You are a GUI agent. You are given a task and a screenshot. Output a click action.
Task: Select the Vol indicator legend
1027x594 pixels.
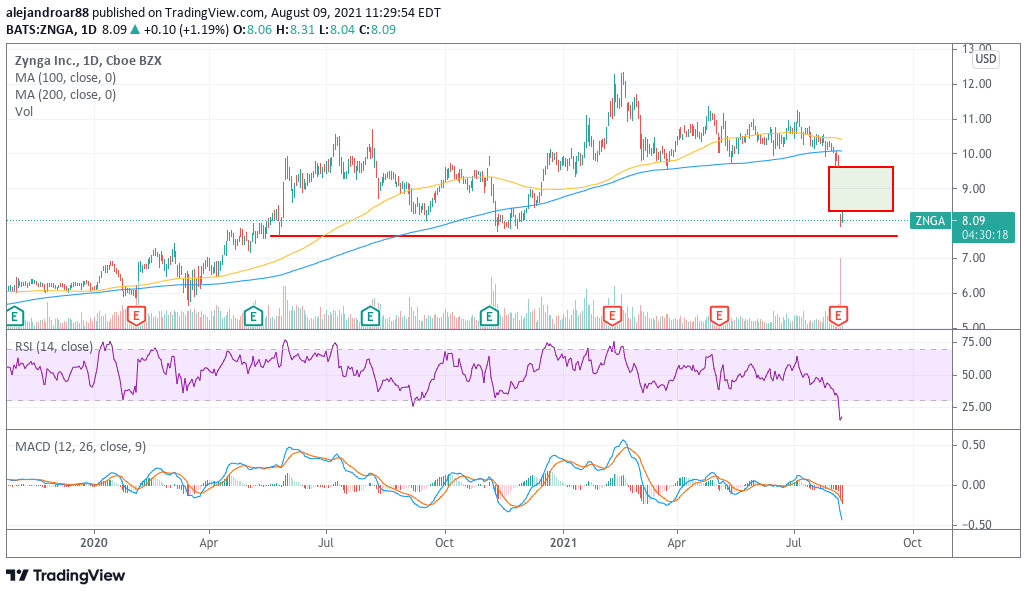click(24, 112)
